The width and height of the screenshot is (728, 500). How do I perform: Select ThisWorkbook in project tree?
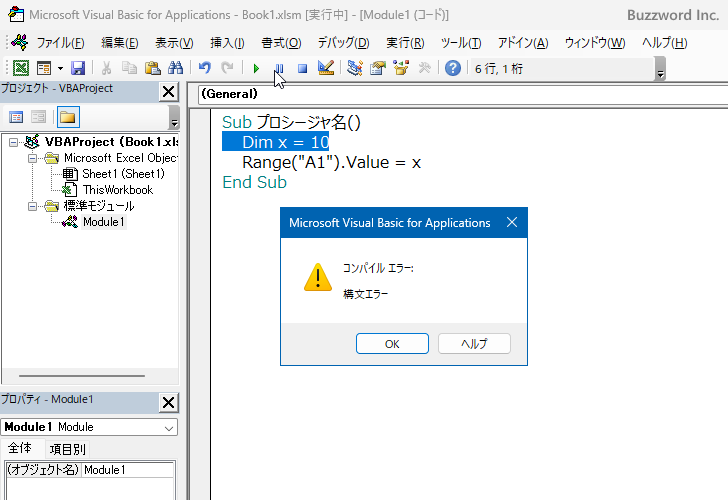118,190
